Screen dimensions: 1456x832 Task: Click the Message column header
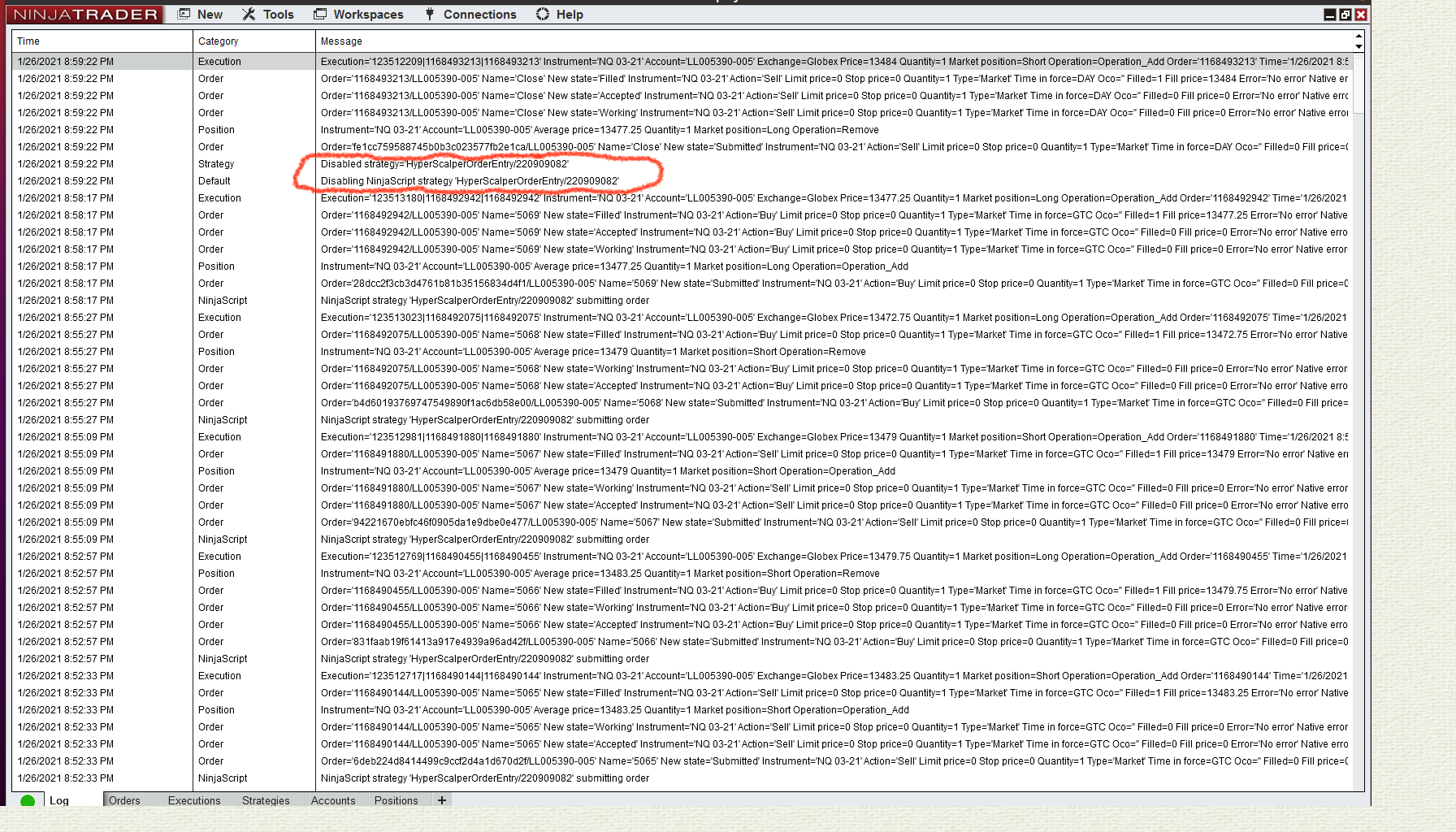tap(834, 41)
